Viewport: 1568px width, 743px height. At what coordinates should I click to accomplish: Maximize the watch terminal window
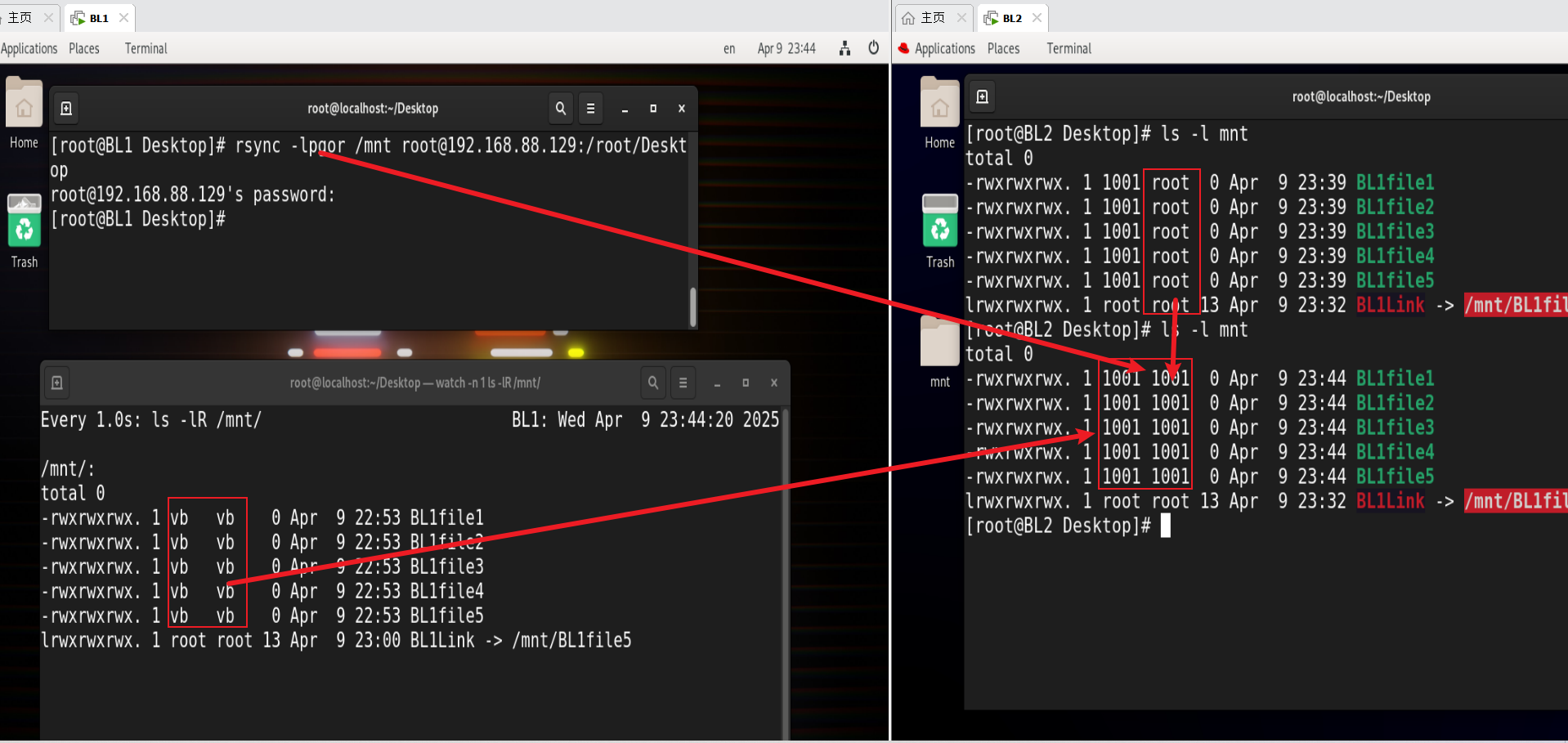(746, 383)
